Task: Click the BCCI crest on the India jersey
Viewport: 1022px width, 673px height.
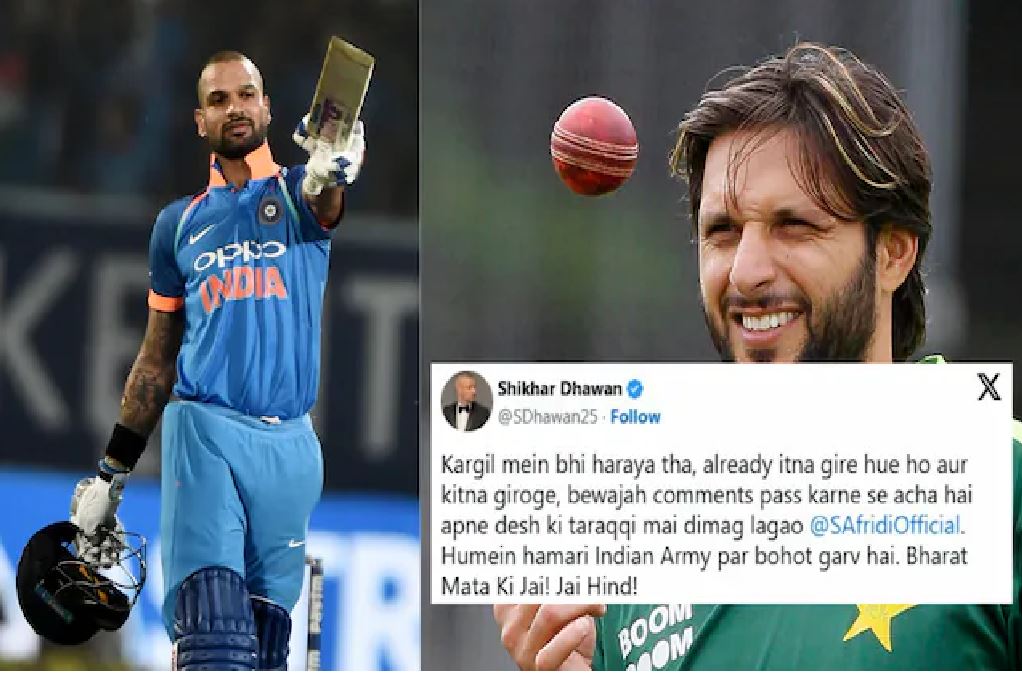Action: [269, 212]
